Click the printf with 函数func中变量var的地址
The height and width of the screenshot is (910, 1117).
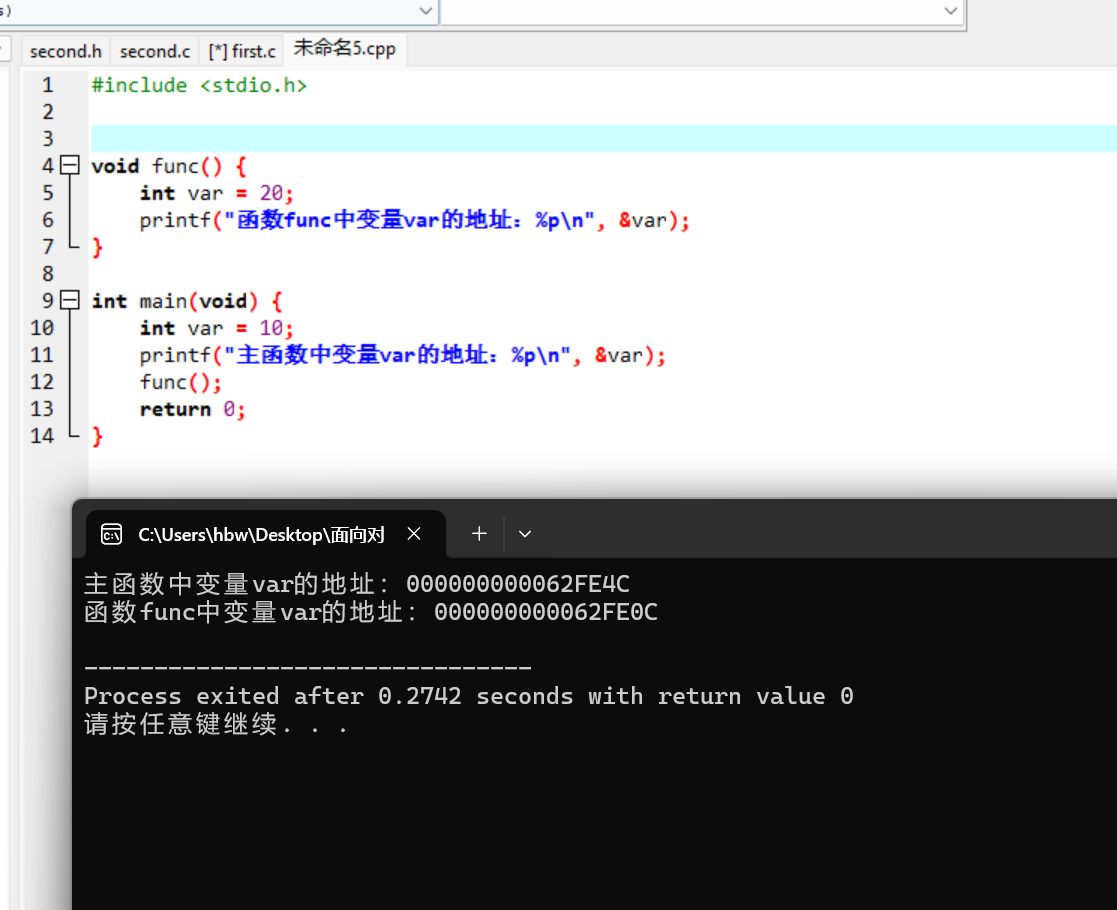click(415, 220)
